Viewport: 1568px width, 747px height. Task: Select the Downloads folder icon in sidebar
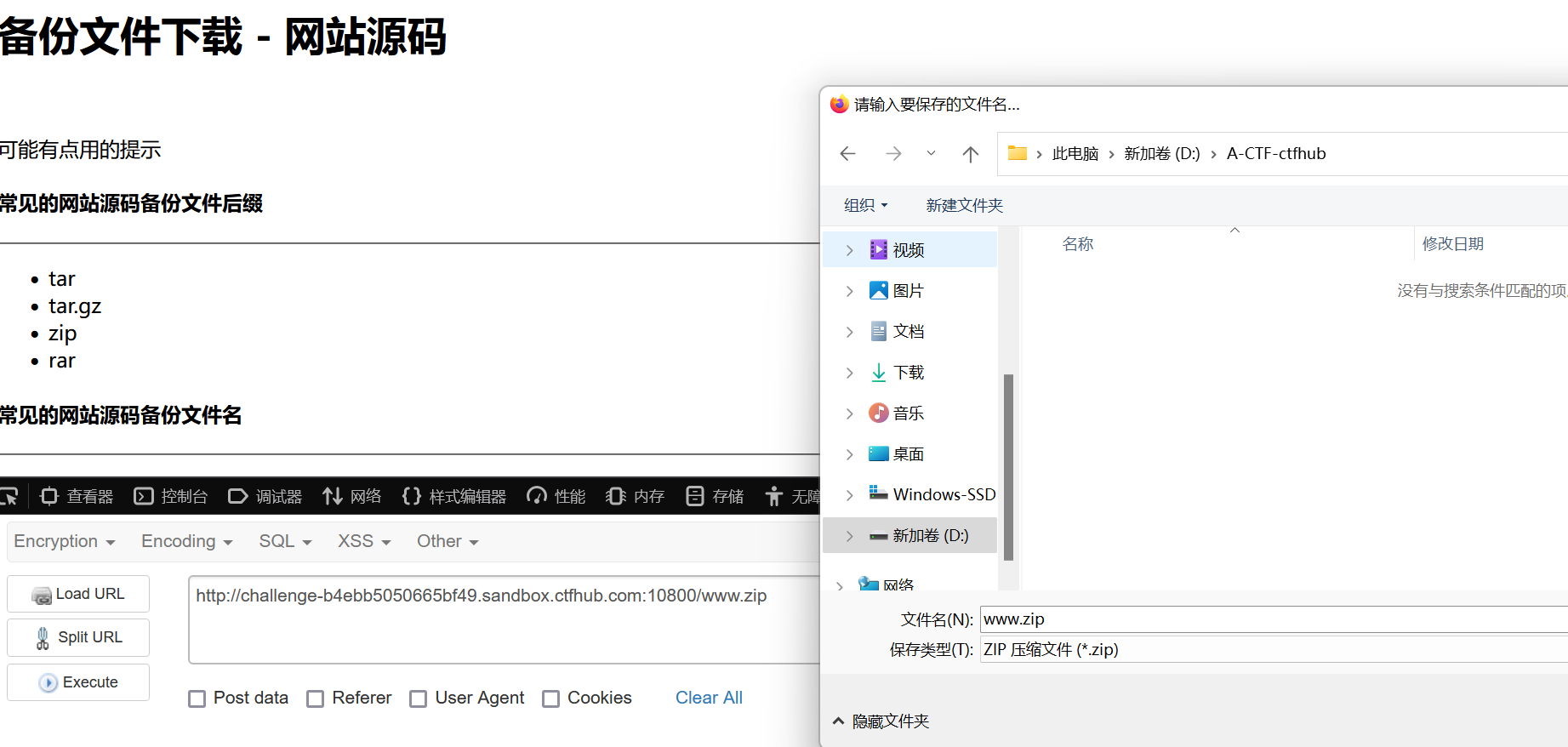[x=879, y=373]
